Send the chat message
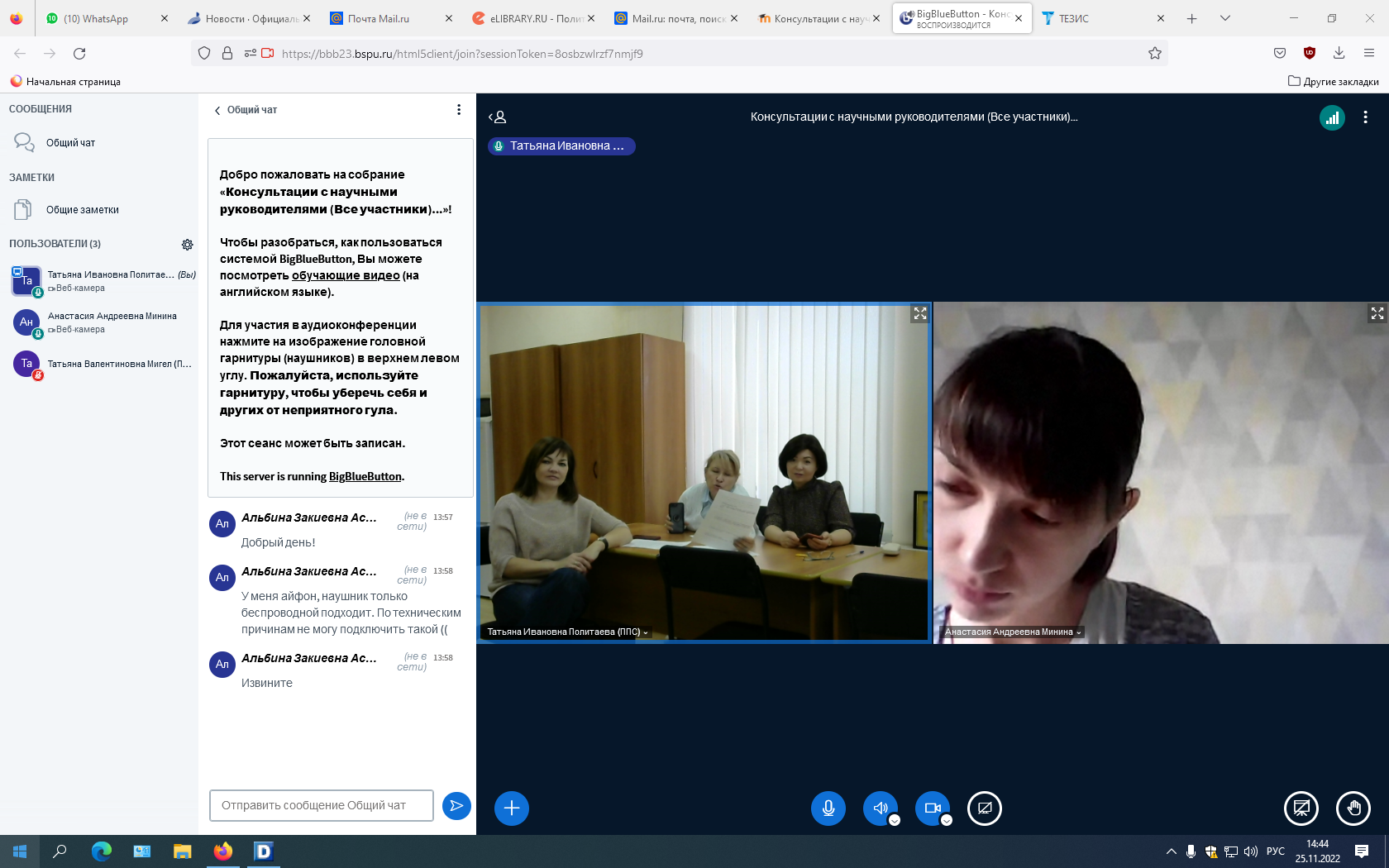Viewport: 1389px width, 868px height. (x=456, y=805)
